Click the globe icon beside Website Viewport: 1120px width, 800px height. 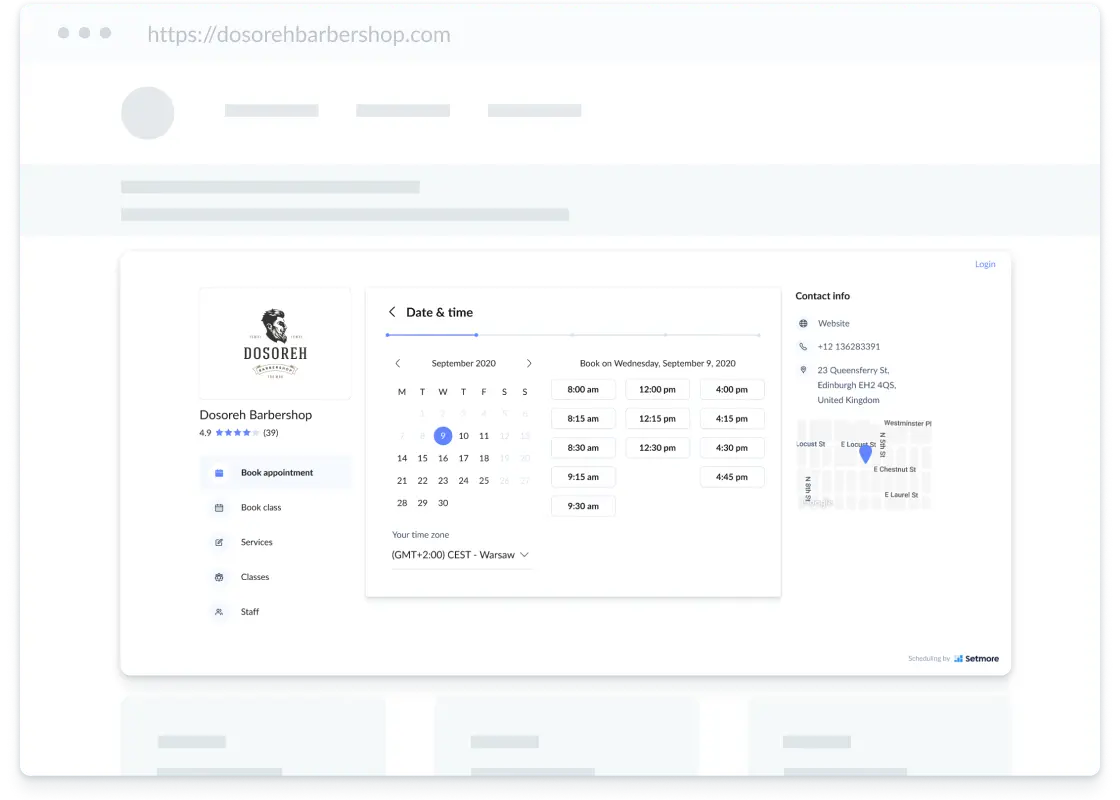804,324
